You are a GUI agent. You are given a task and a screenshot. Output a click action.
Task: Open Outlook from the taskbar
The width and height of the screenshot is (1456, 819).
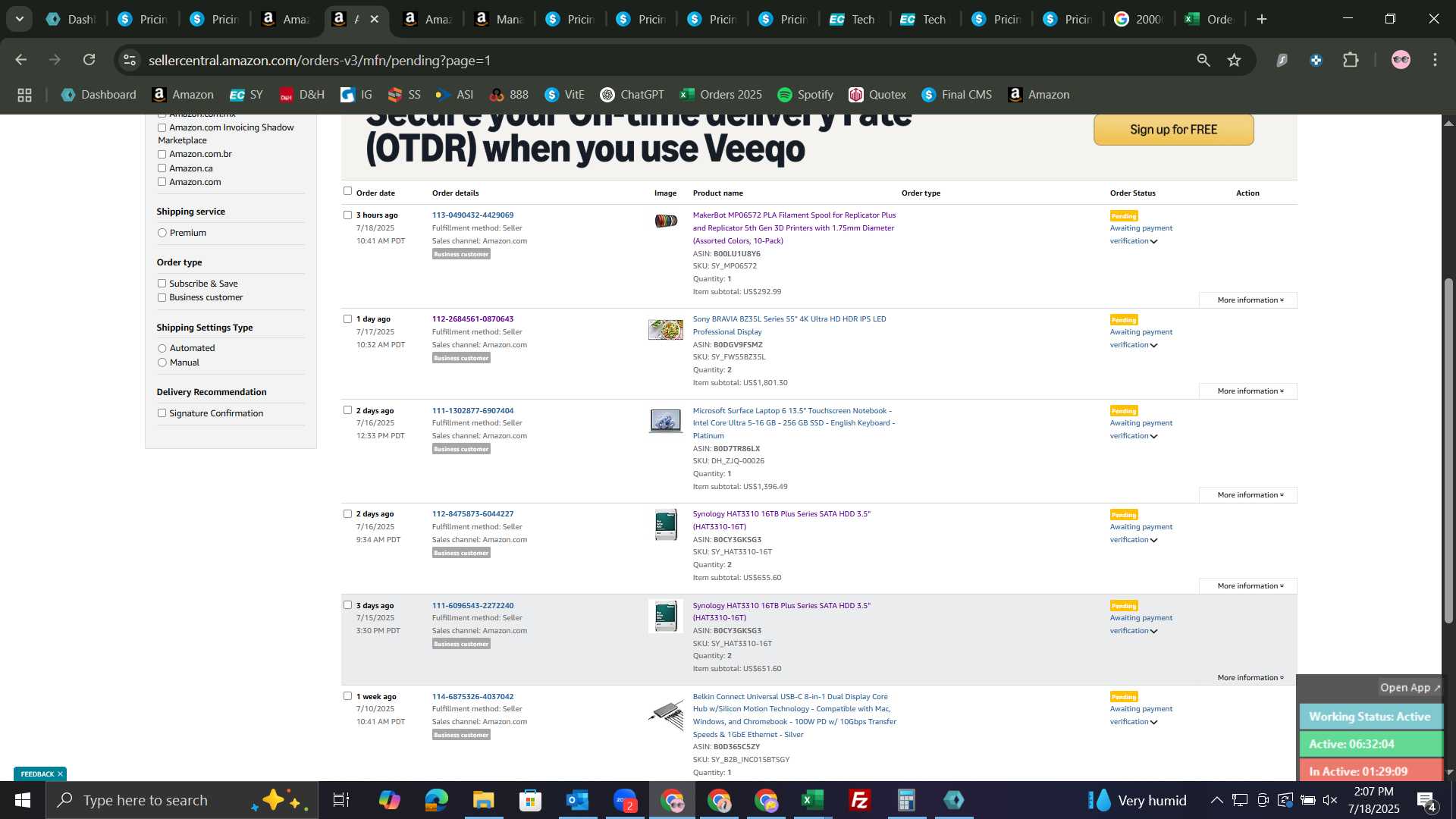point(577,800)
